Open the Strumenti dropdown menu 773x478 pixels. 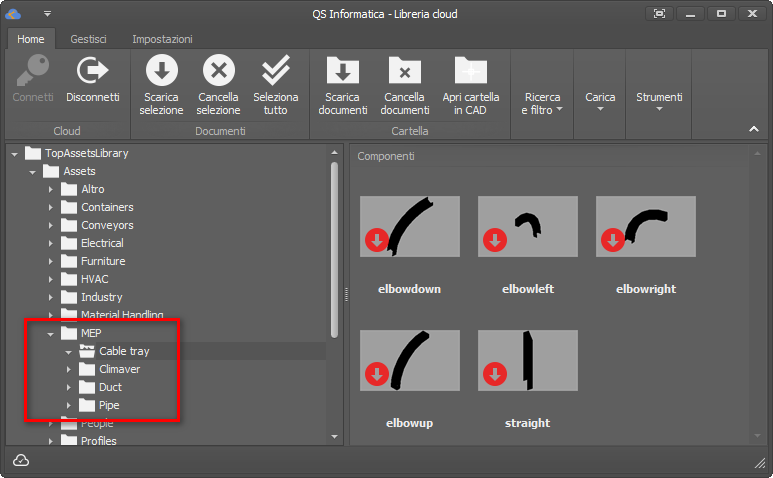tap(659, 102)
